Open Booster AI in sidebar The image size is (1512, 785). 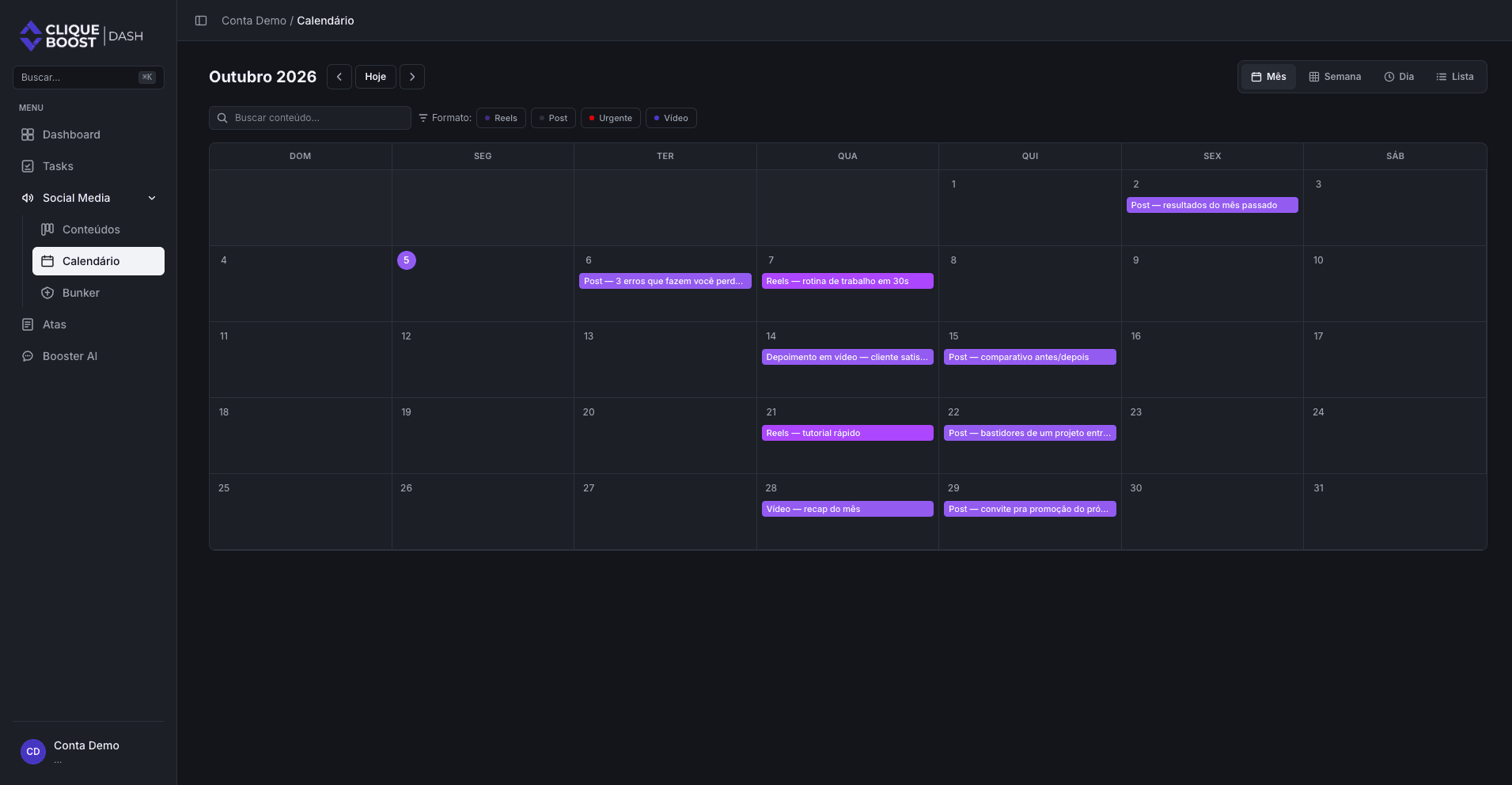(x=89, y=356)
